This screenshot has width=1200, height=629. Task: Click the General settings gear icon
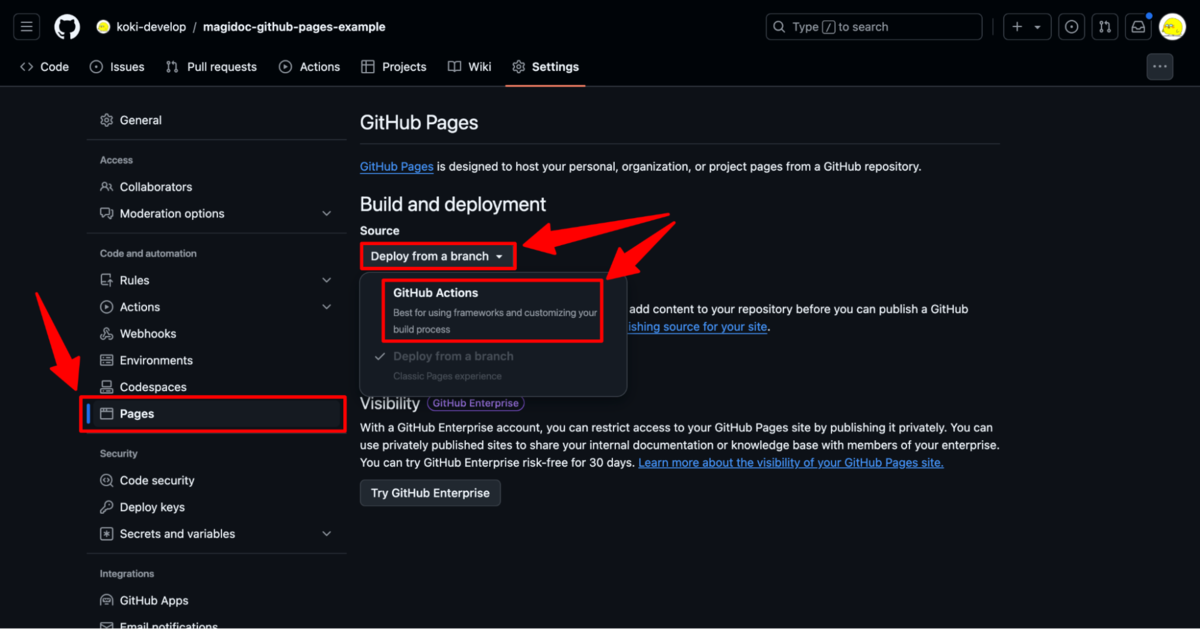point(107,120)
